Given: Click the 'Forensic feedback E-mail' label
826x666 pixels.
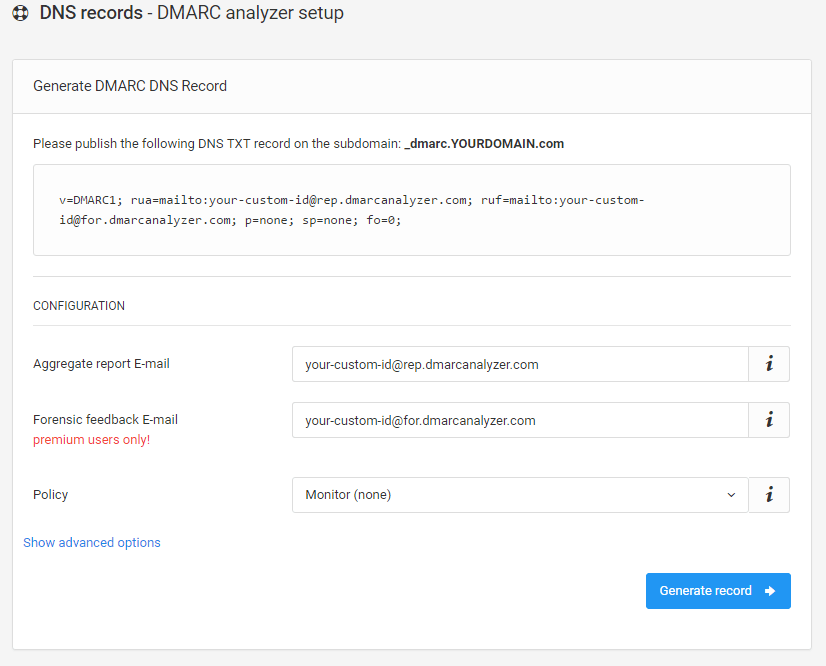Looking at the screenshot, I should pos(105,419).
